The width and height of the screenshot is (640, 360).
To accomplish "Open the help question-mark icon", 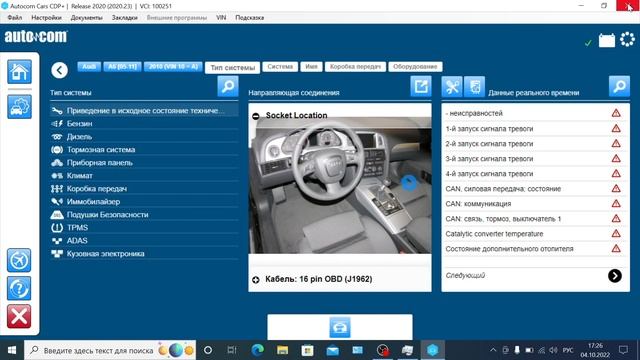I will coord(19,288).
